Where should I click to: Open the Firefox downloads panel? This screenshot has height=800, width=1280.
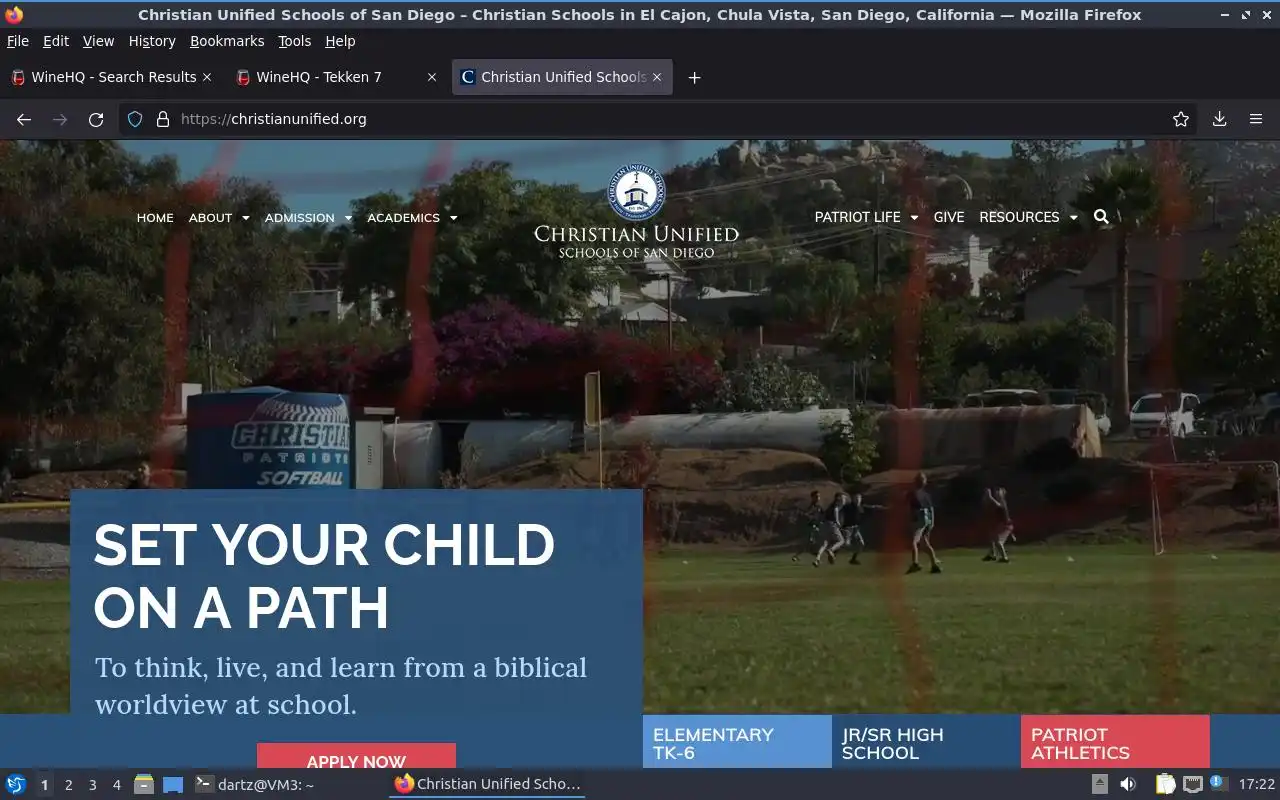point(1220,119)
